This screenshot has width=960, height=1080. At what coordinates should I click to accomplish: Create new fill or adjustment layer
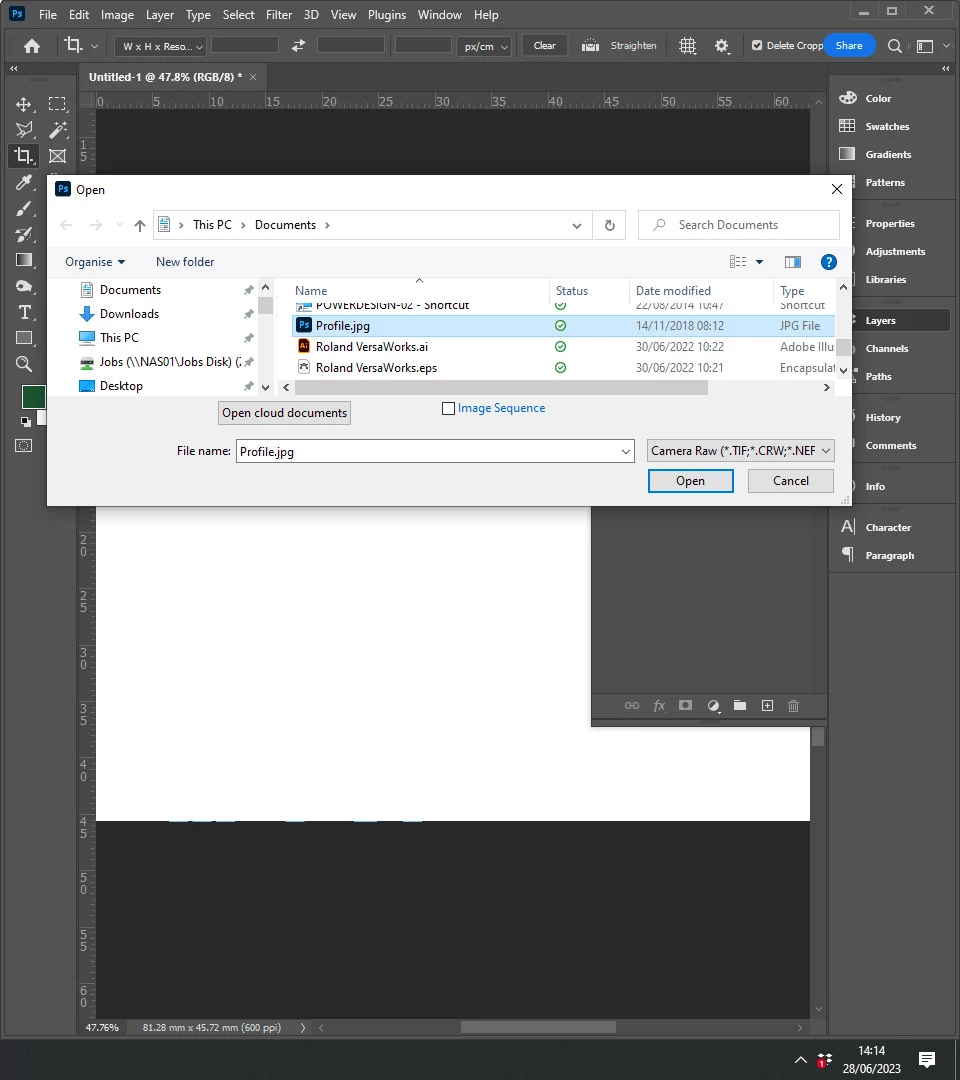pos(713,705)
